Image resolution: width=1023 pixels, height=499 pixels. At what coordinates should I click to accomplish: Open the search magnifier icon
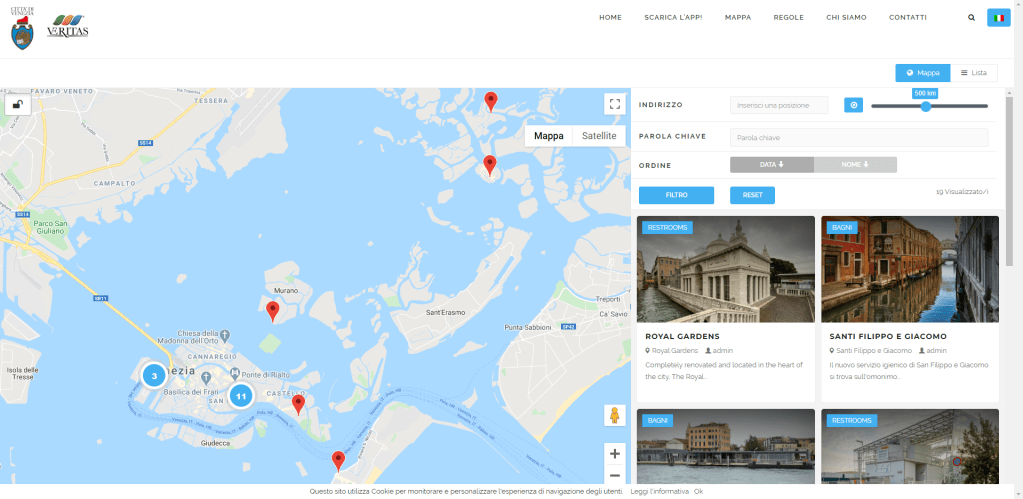(971, 17)
